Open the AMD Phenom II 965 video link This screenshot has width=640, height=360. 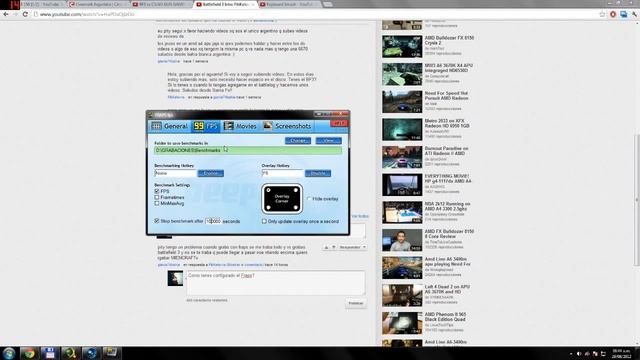click(445, 317)
